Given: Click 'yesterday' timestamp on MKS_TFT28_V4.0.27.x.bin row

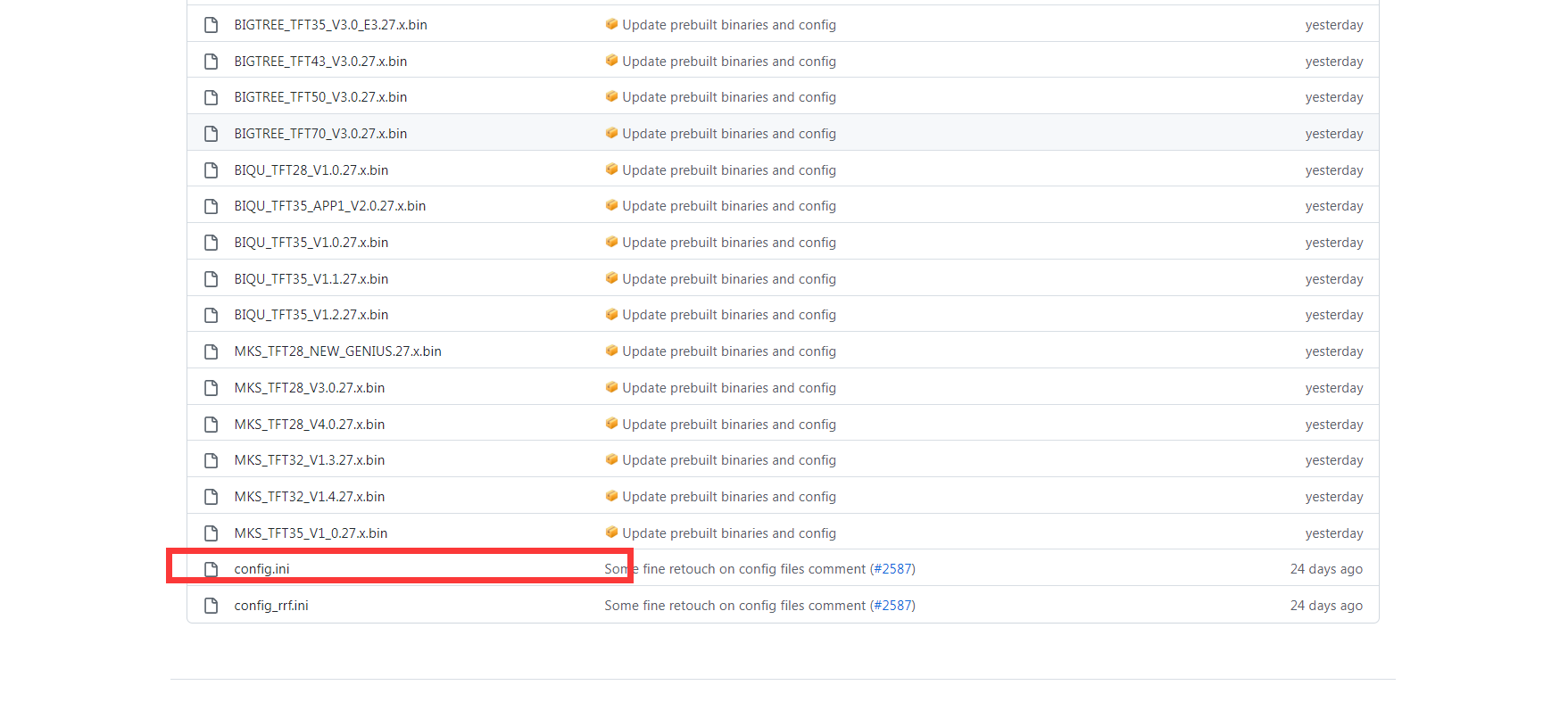Looking at the screenshot, I should [1333, 425].
